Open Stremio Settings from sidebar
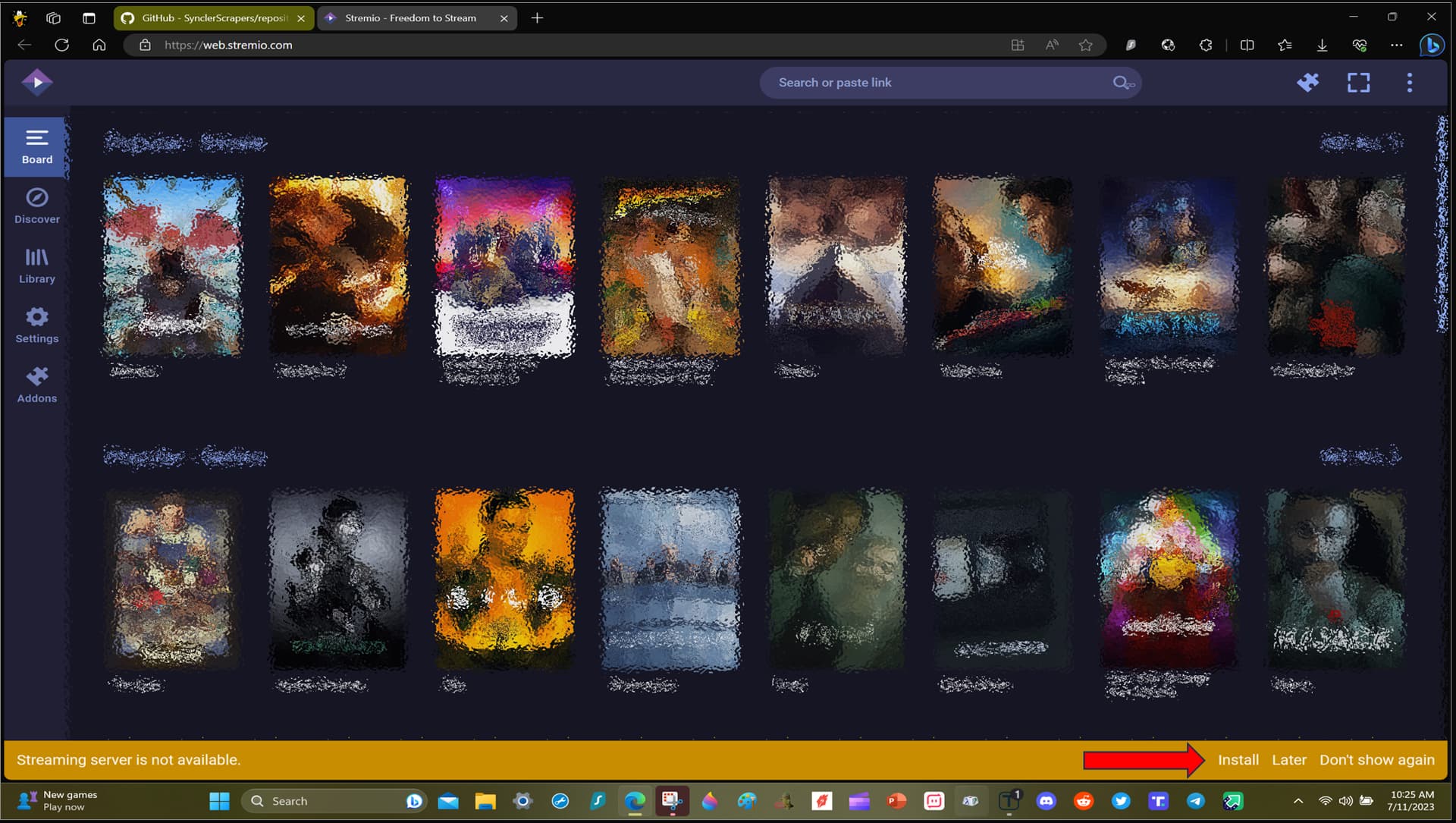1456x823 pixels. point(36,325)
